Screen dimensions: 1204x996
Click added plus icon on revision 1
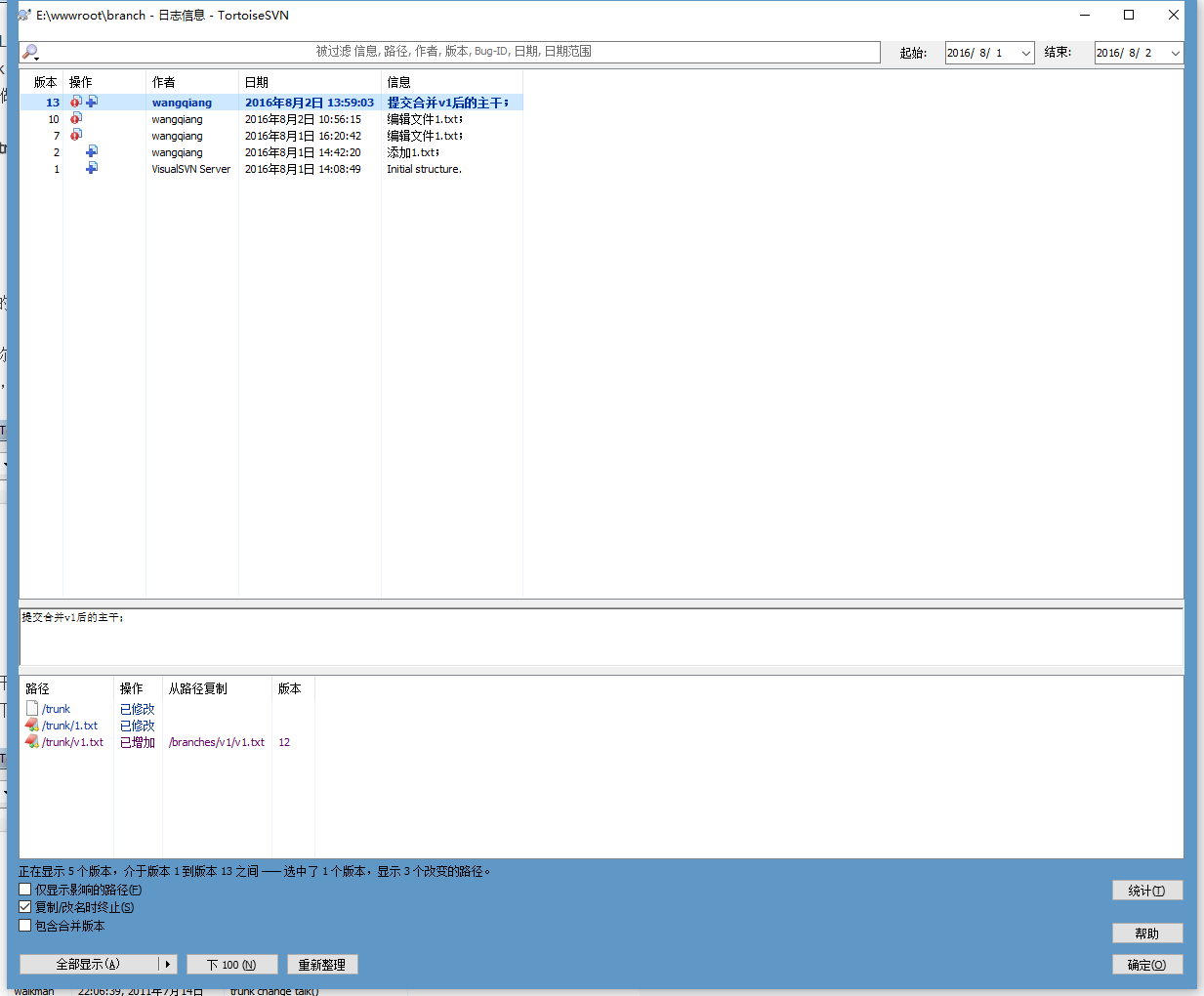point(92,168)
